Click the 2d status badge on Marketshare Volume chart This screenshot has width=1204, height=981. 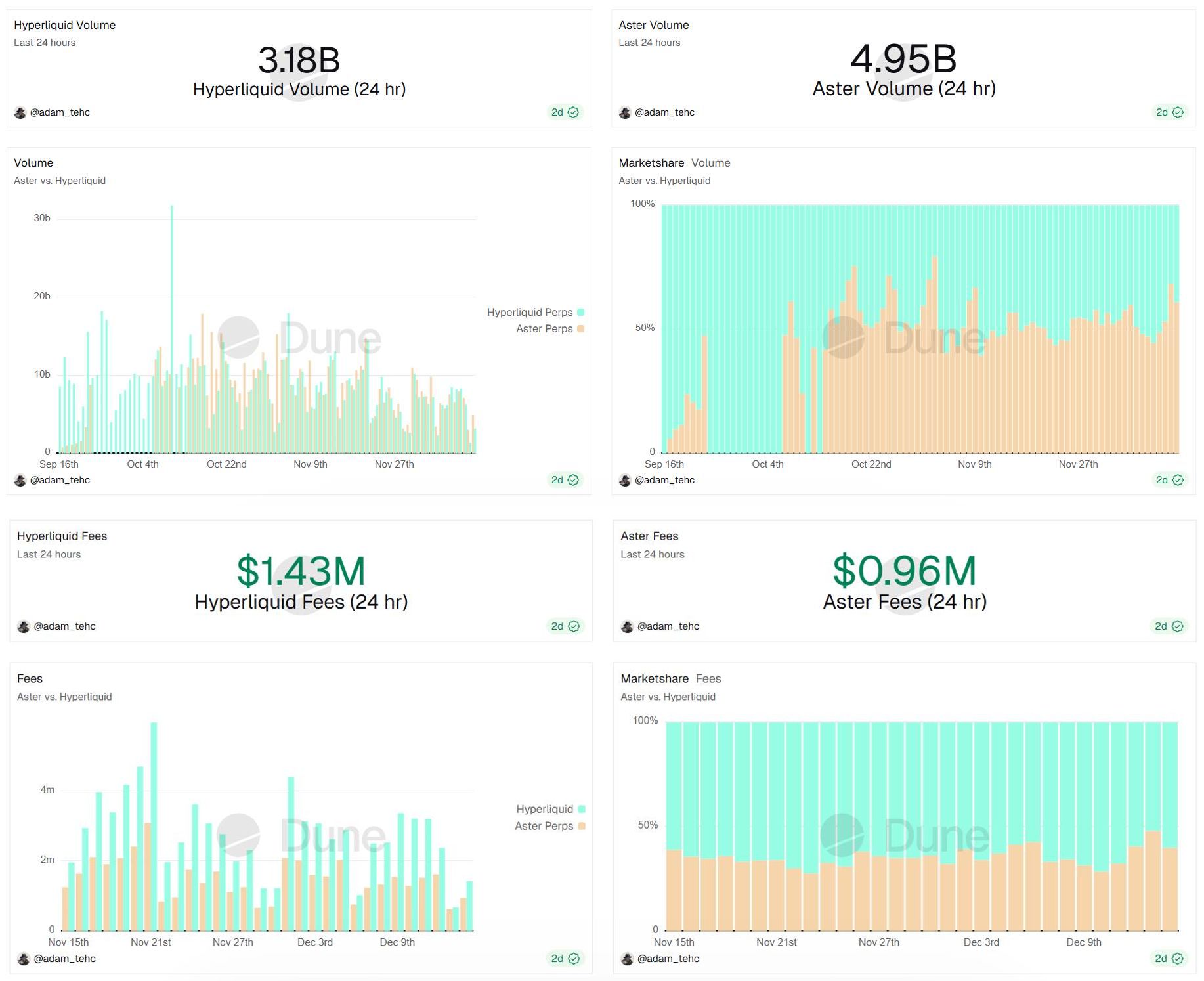point(1169,480)
